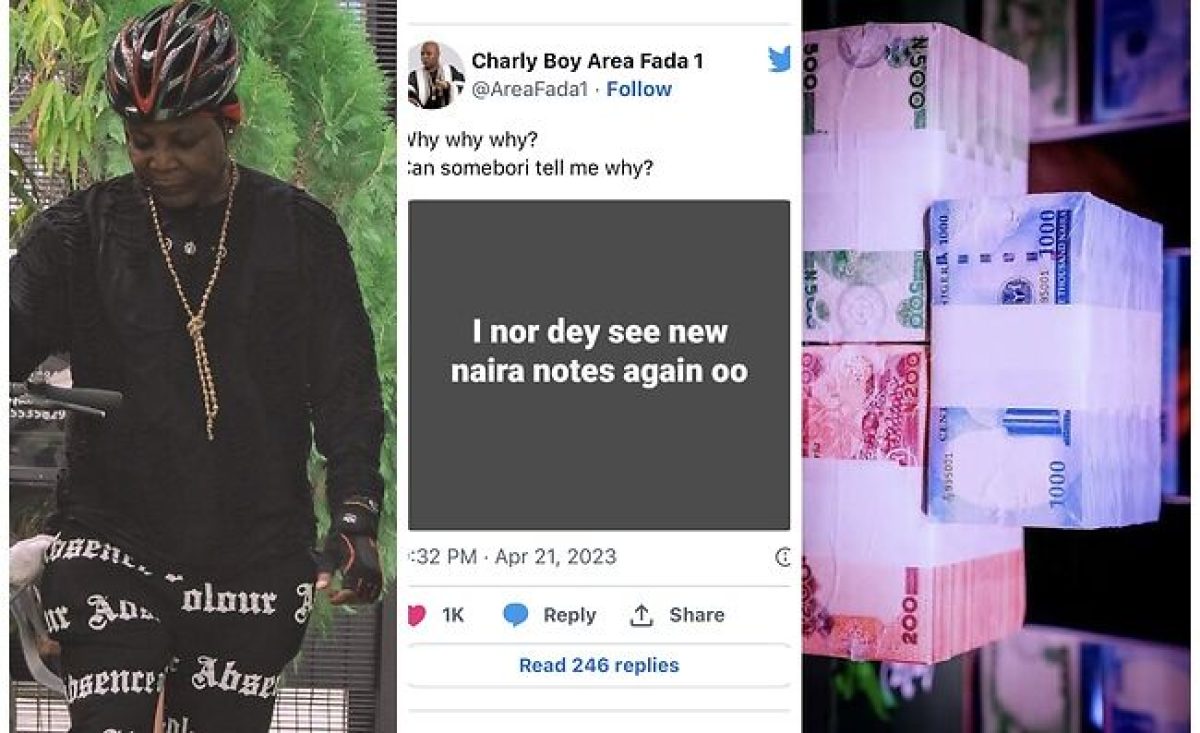Viewport: 1200px width, 733px height.
Task: Click the blue 1000 naira note bundle
Action: tap(1040, 360)
